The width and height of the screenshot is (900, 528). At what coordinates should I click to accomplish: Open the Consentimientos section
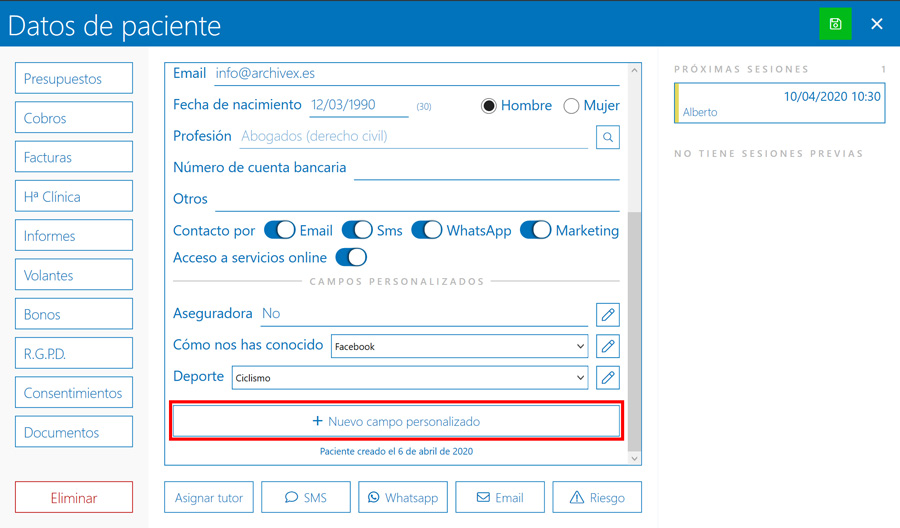74,393
